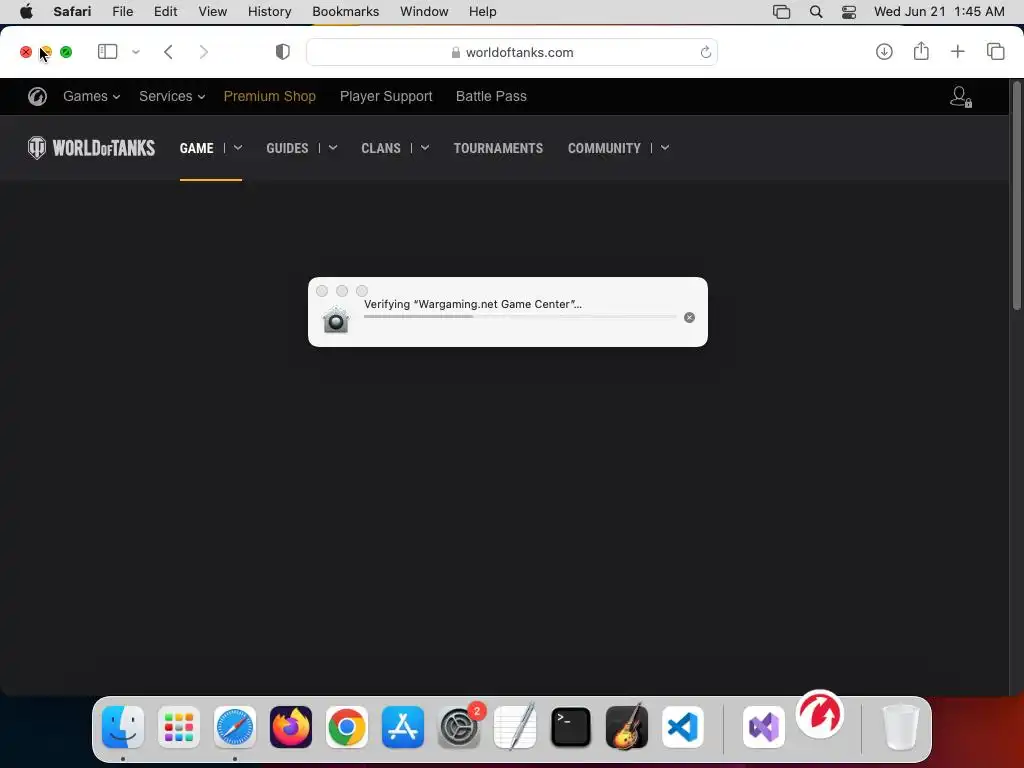The width and height of the screenshot is (1024, 768).
Task: Click the verification progress bar
Action: click(520, 317)
